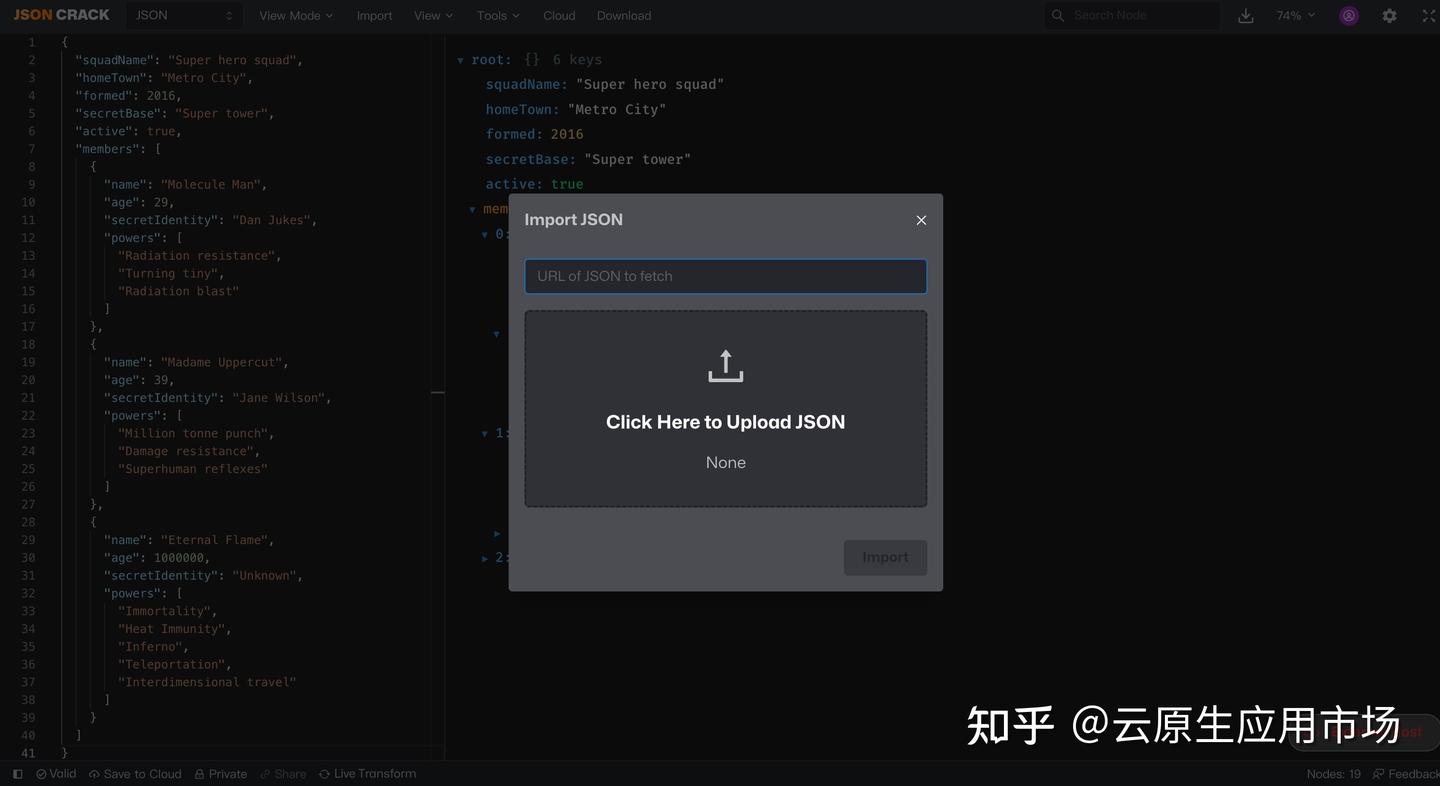The image size is (1440, 786).
Task: Open the Tools menu
Action: tap(496, 15)
